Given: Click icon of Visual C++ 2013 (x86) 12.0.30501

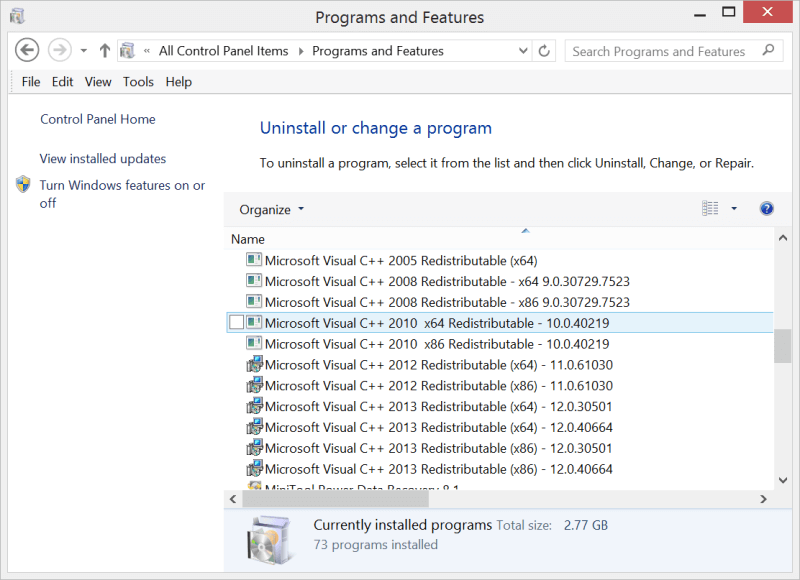Looking at the screenshot, I should tap(255, 448).
